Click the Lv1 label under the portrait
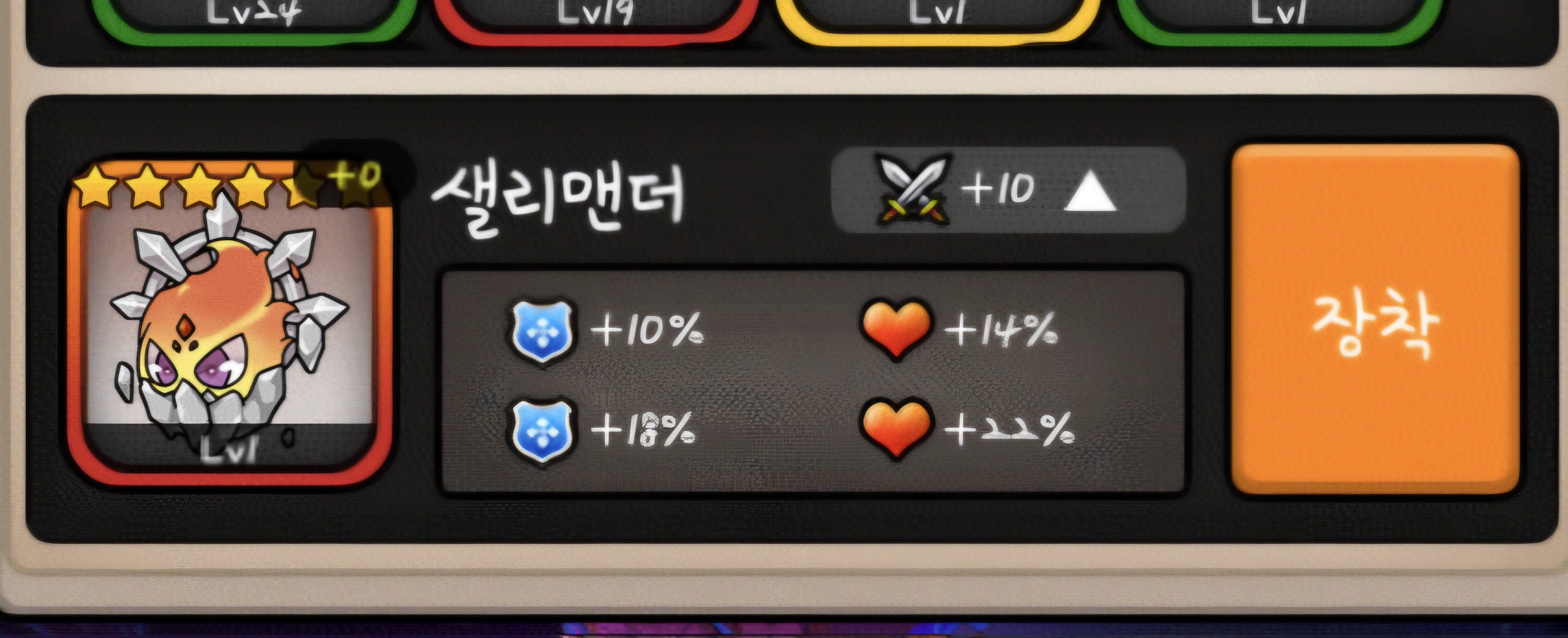1568x638 pixels. pyautogui.click(x=229, y=450)
